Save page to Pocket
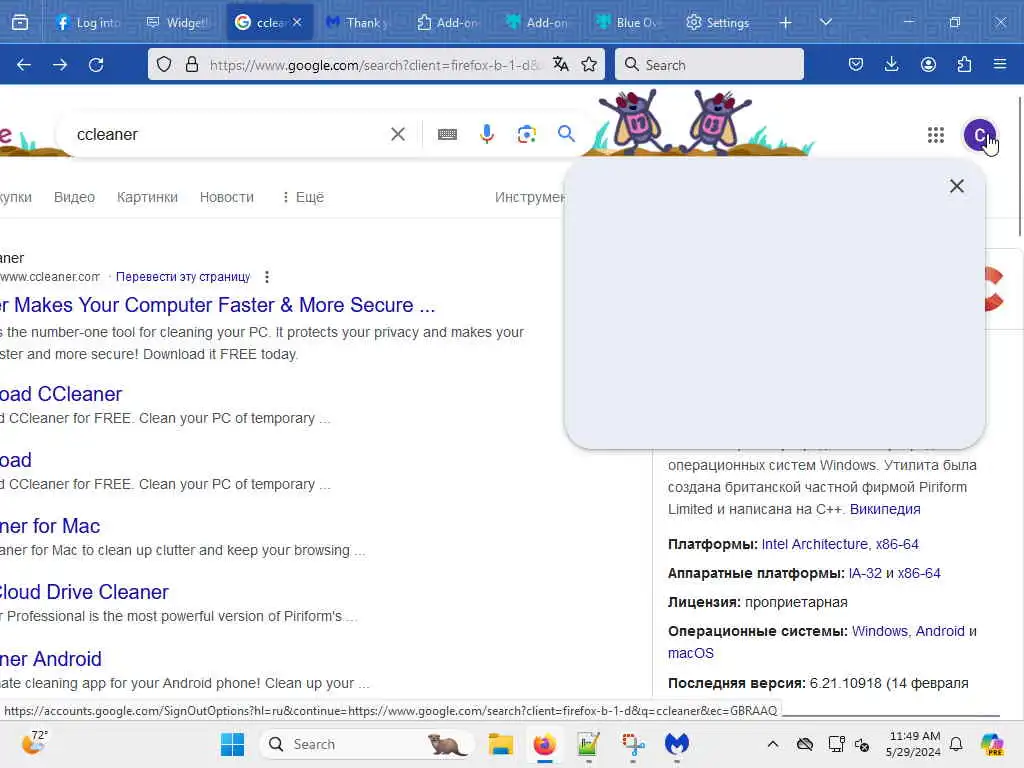Viewport: 1024px width, 768px height. [x=856, y=64]
